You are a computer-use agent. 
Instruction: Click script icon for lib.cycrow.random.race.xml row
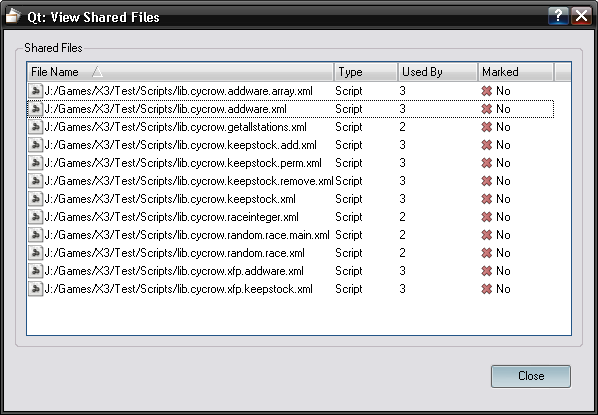[36, 253]
